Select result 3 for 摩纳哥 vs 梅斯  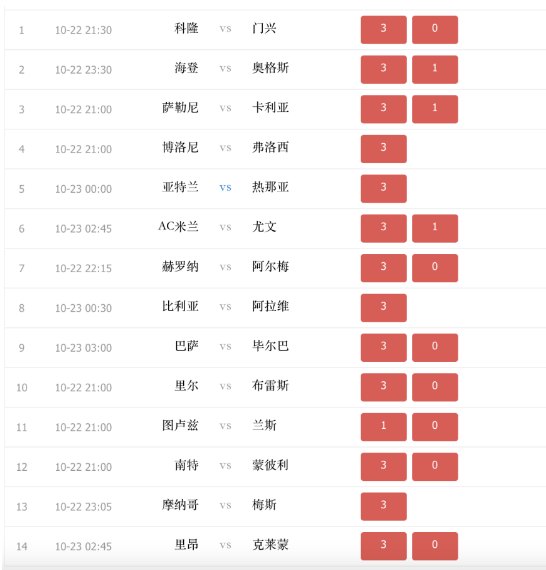(384, 506)
